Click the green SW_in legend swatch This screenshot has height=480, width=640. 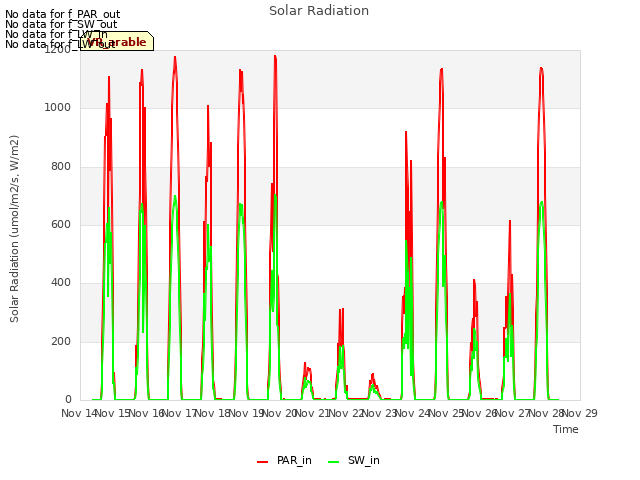[x=333, y=462]
